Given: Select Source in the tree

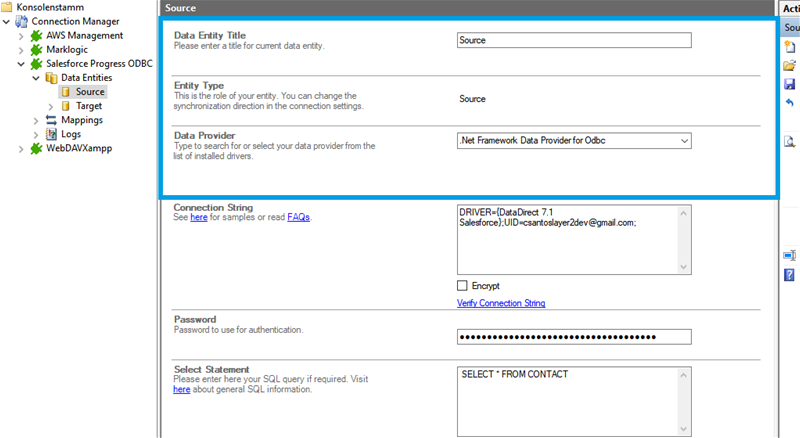Looking at the screenshot, I should (90, 92).
